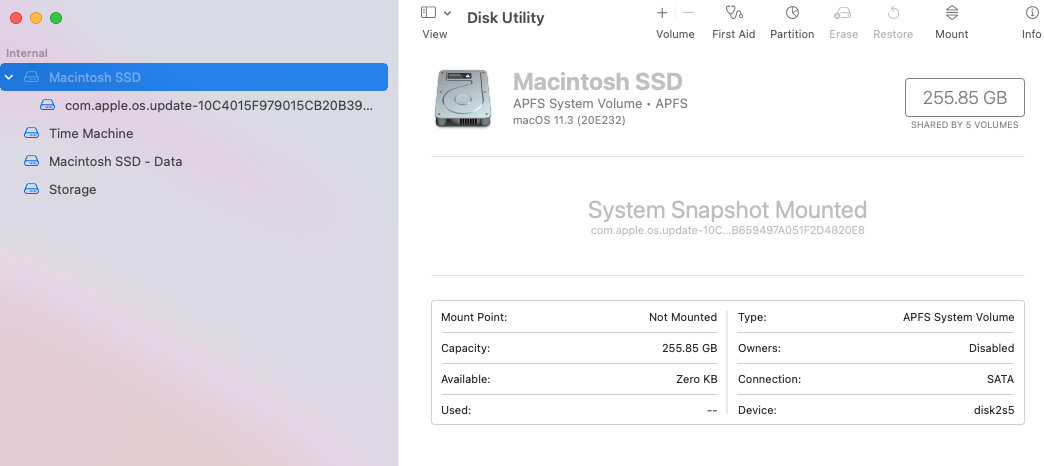Click the disk2s5 device value
Viewport: 1044px width, 466px height.
(994, 411)
